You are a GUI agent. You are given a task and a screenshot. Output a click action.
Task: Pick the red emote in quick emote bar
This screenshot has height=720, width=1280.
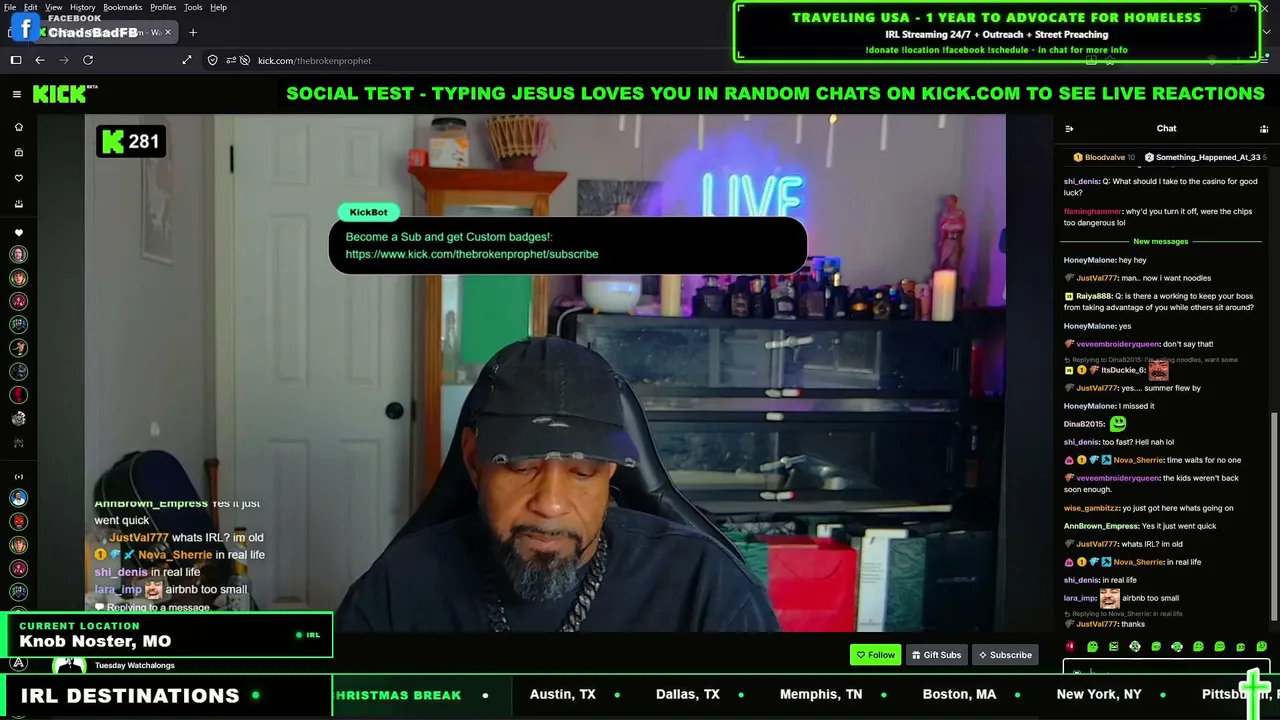point(1071,647)
